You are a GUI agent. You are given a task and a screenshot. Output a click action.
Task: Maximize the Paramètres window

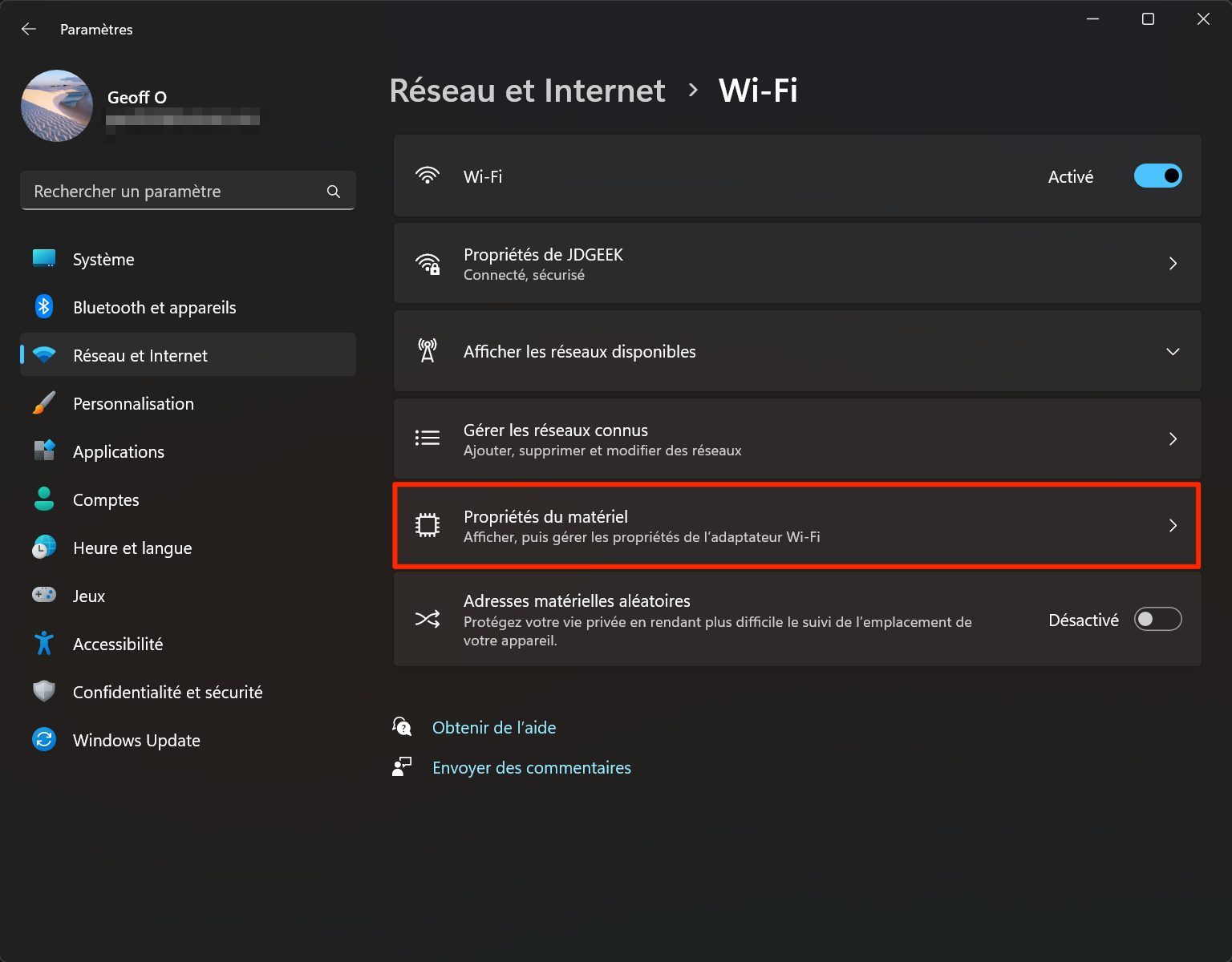point(1148,18)
